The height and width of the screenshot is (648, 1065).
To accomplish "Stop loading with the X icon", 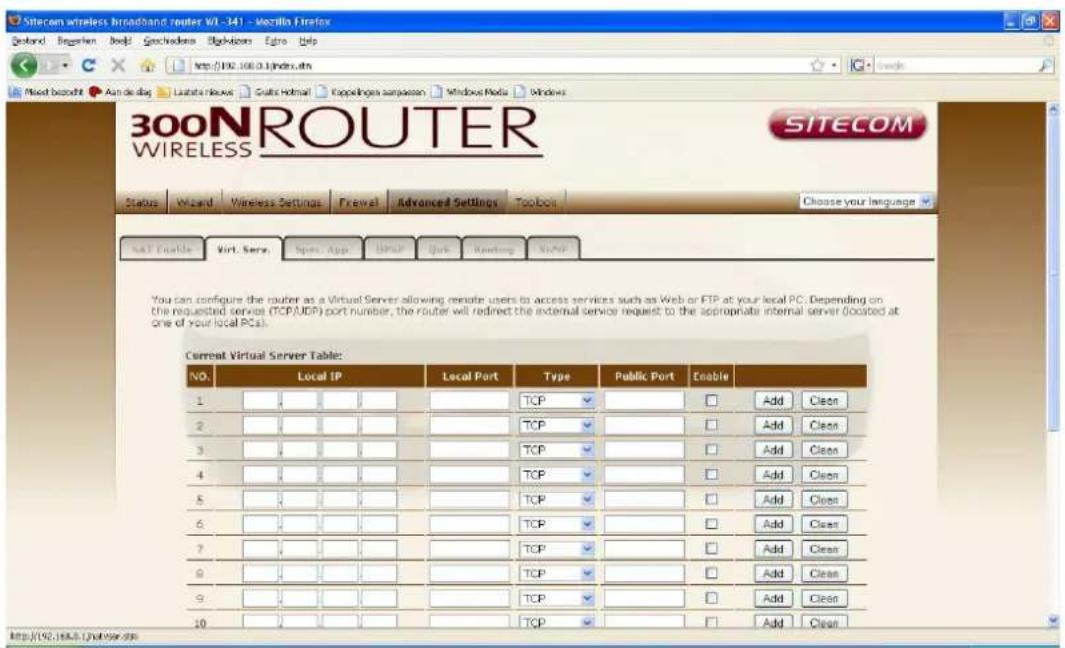I will (x=118, y=65).
